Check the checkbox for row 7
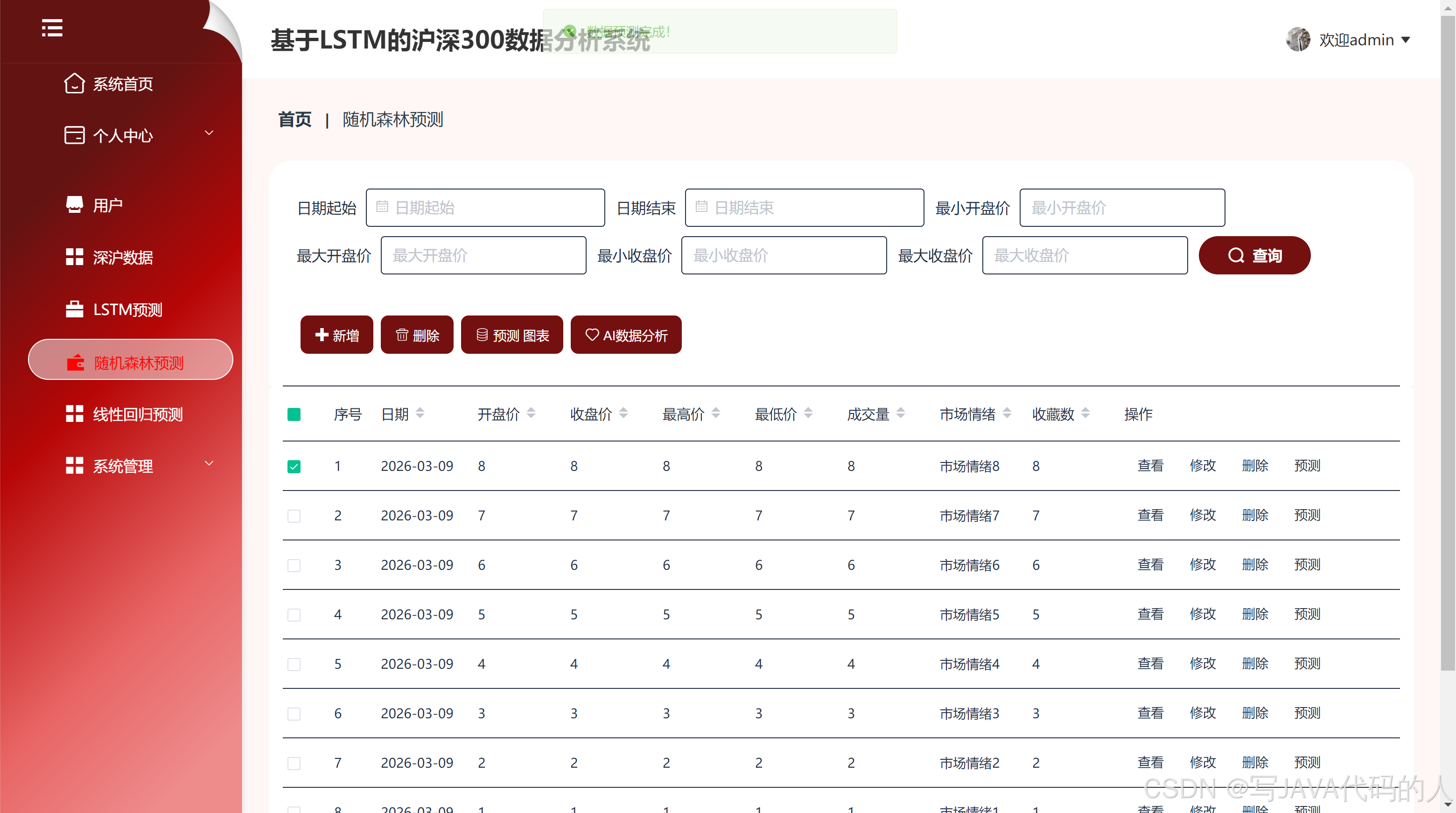This screenshot has height=813, width=1456. [294, 763]
